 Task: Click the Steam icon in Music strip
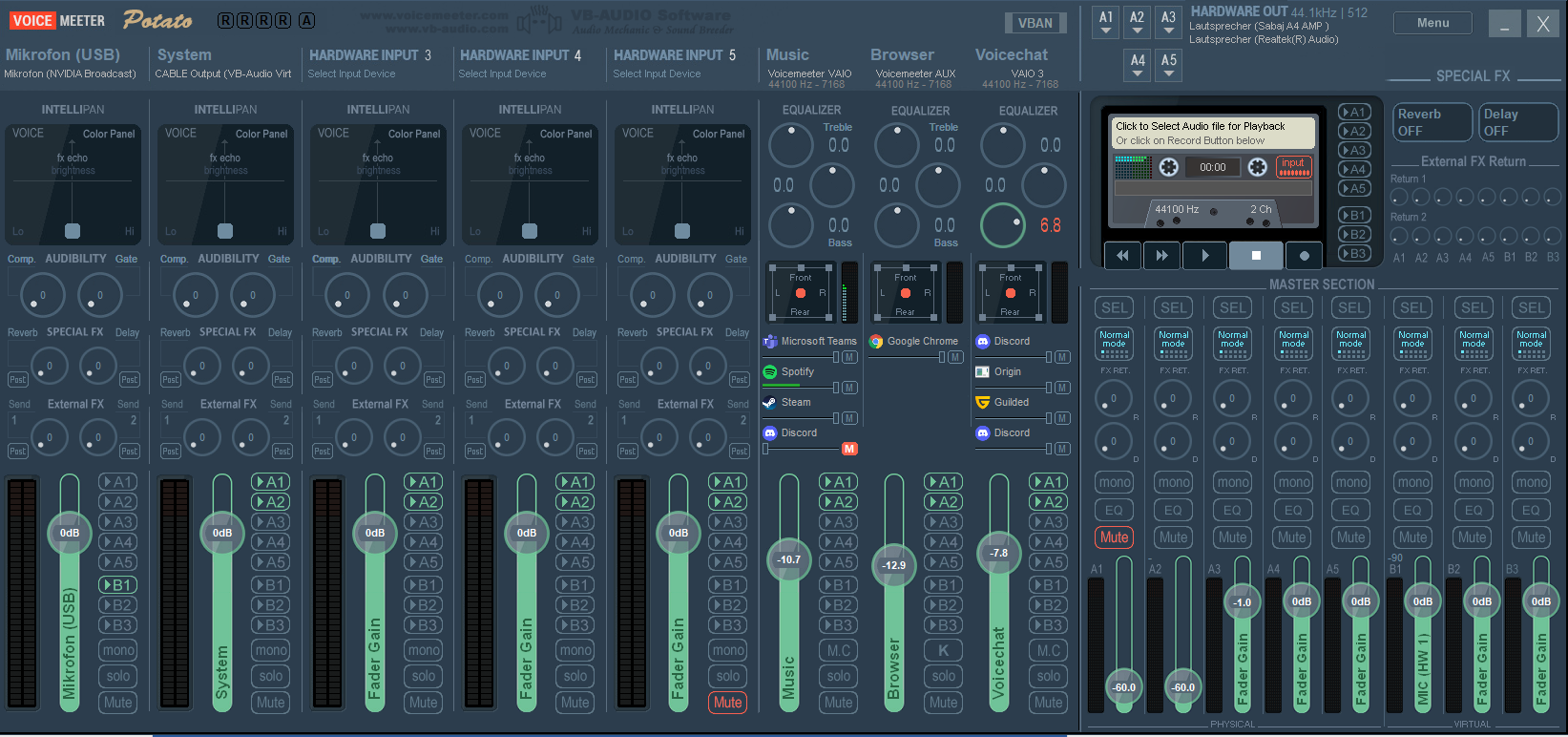770,402
